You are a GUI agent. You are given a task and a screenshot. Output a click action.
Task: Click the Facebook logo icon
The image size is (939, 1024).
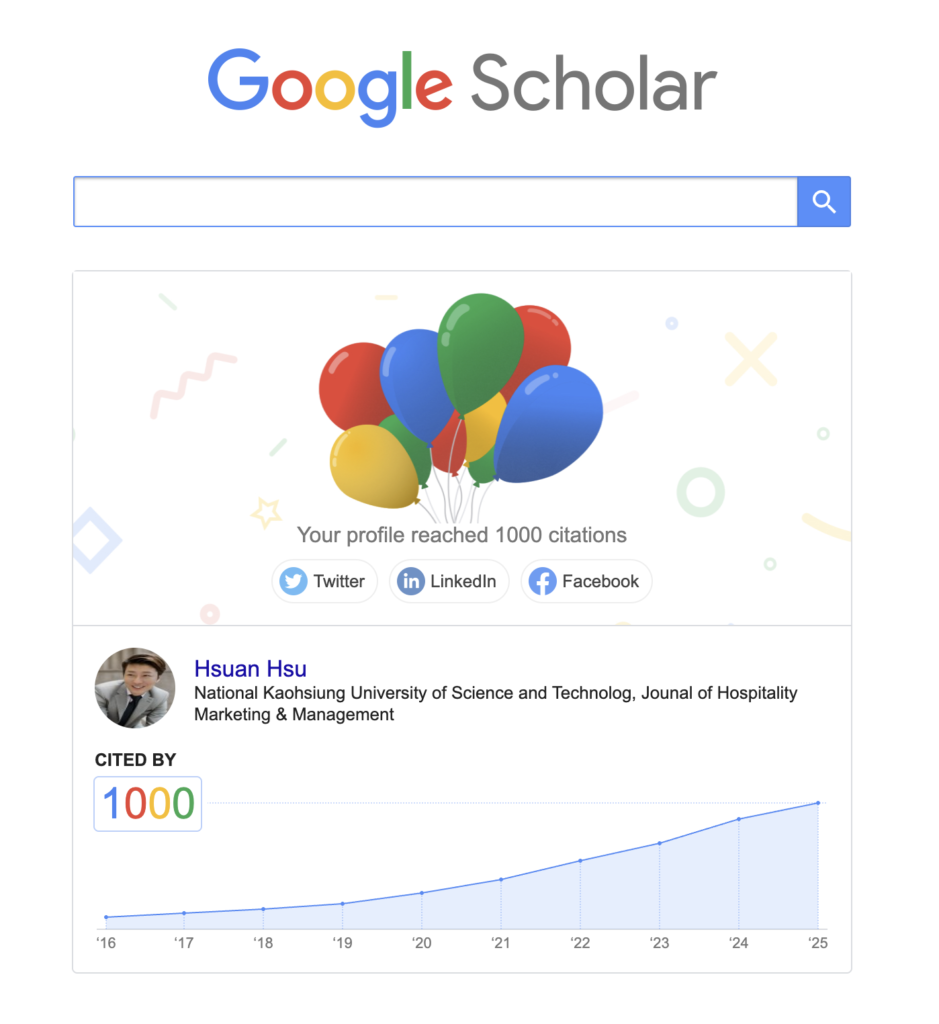pos(542,581)
